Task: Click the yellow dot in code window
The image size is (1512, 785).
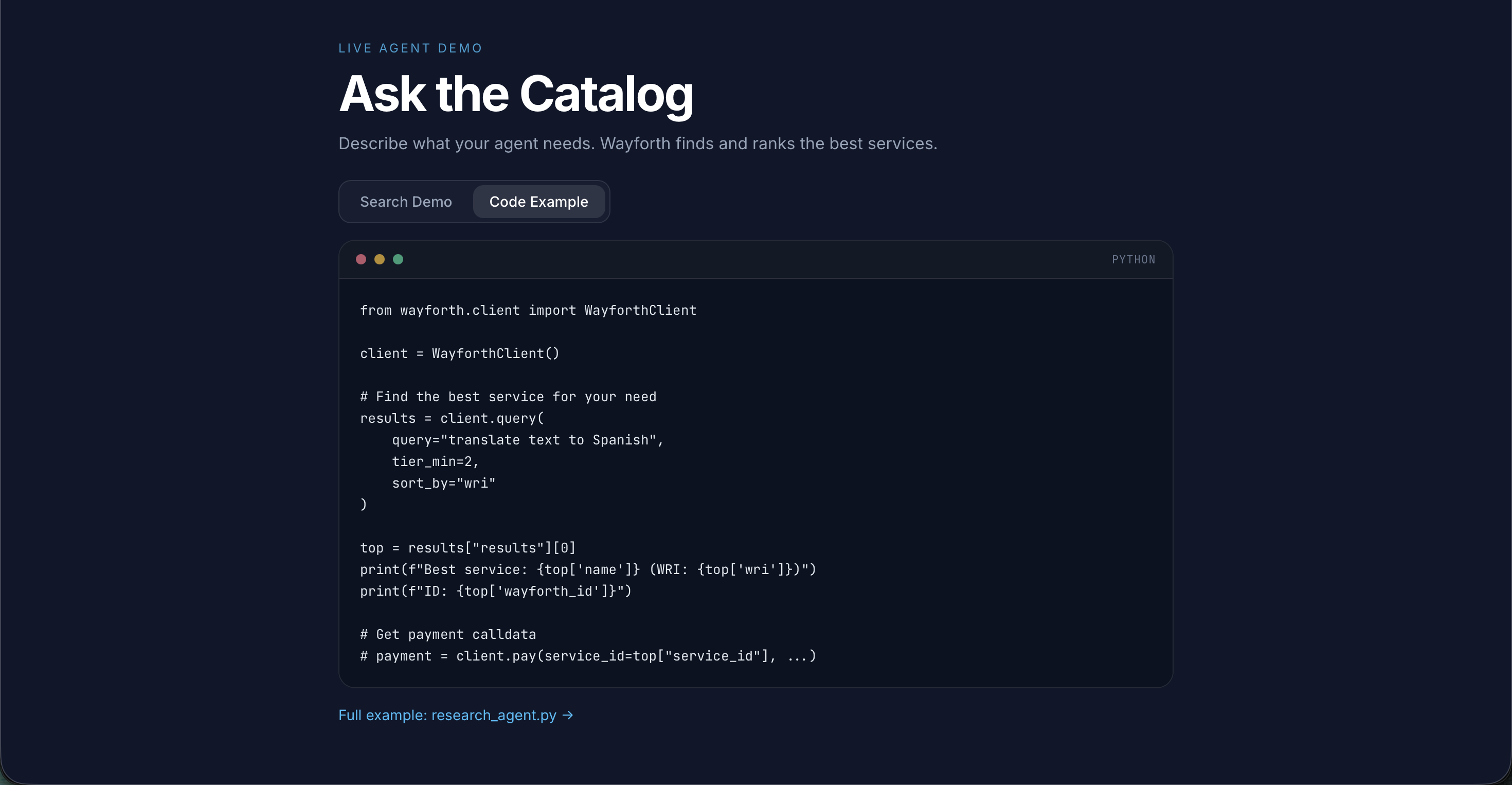Action: (x=379, y=259)
